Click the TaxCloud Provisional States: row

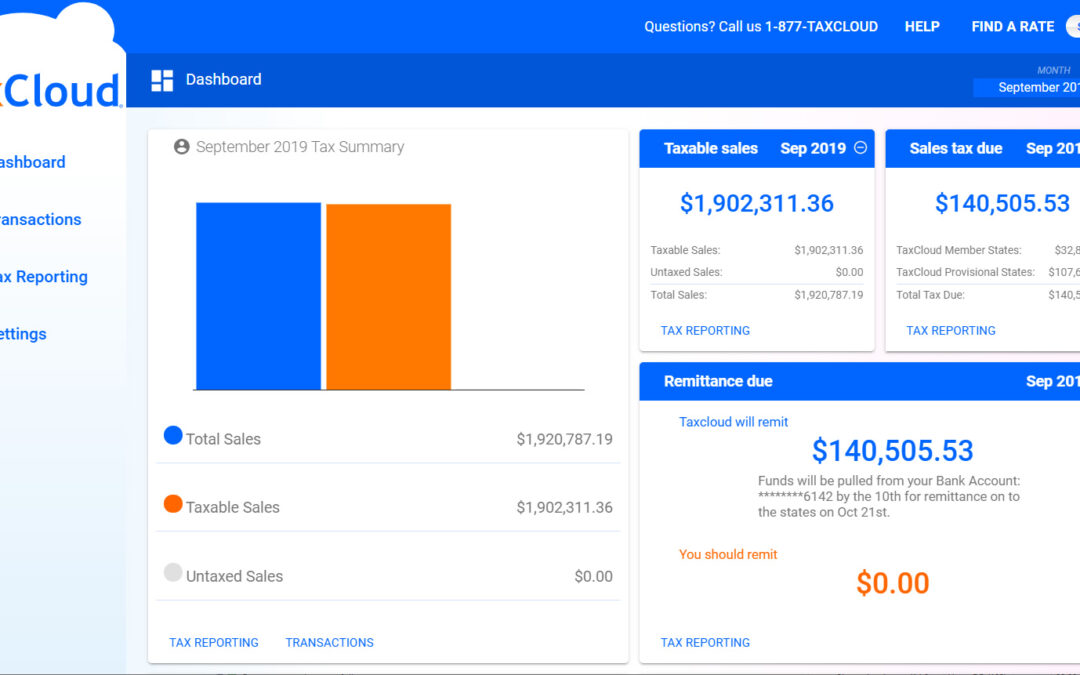click(x=988, y=272)
